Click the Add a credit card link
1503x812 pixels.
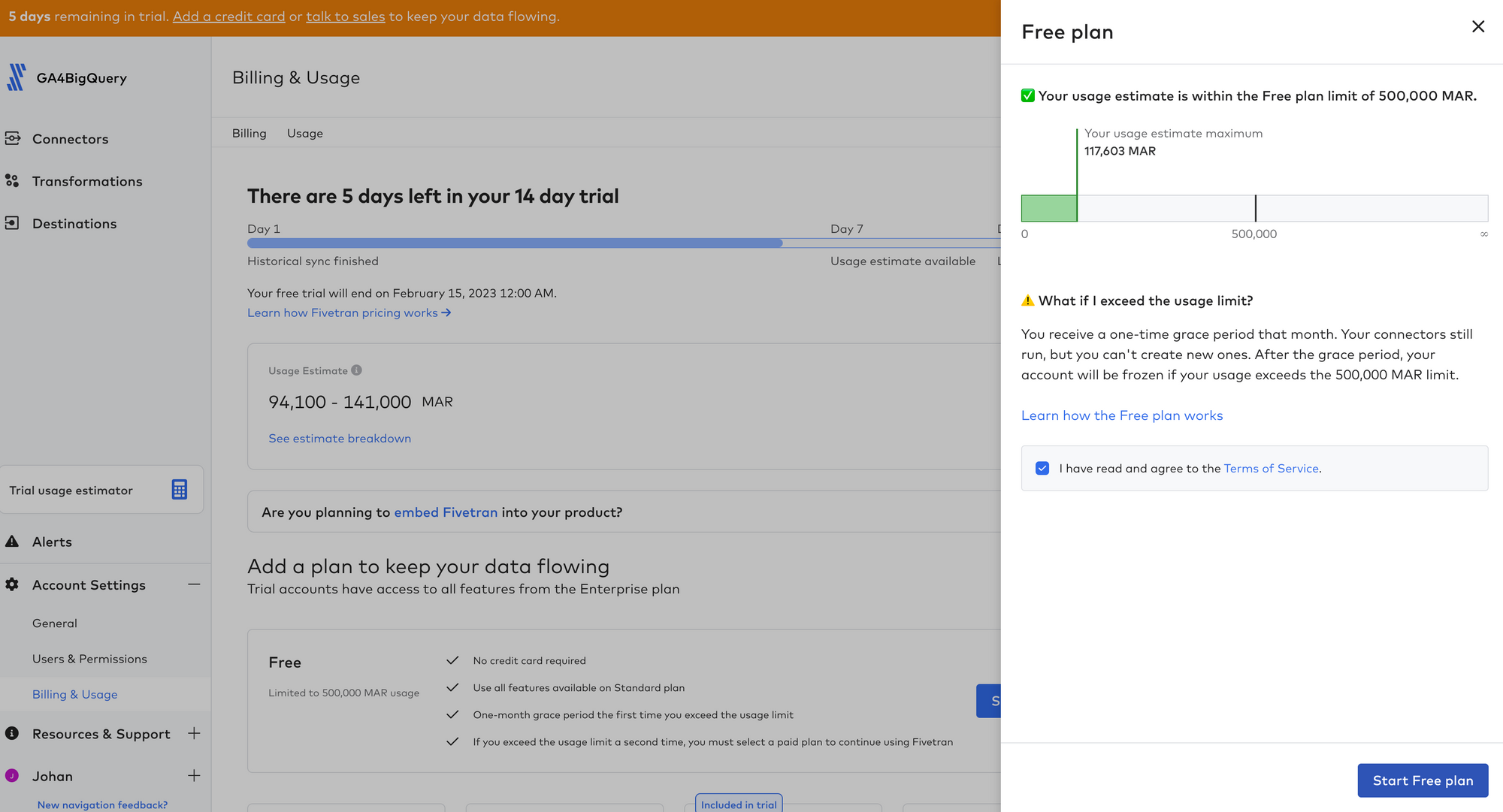(229, 17)
